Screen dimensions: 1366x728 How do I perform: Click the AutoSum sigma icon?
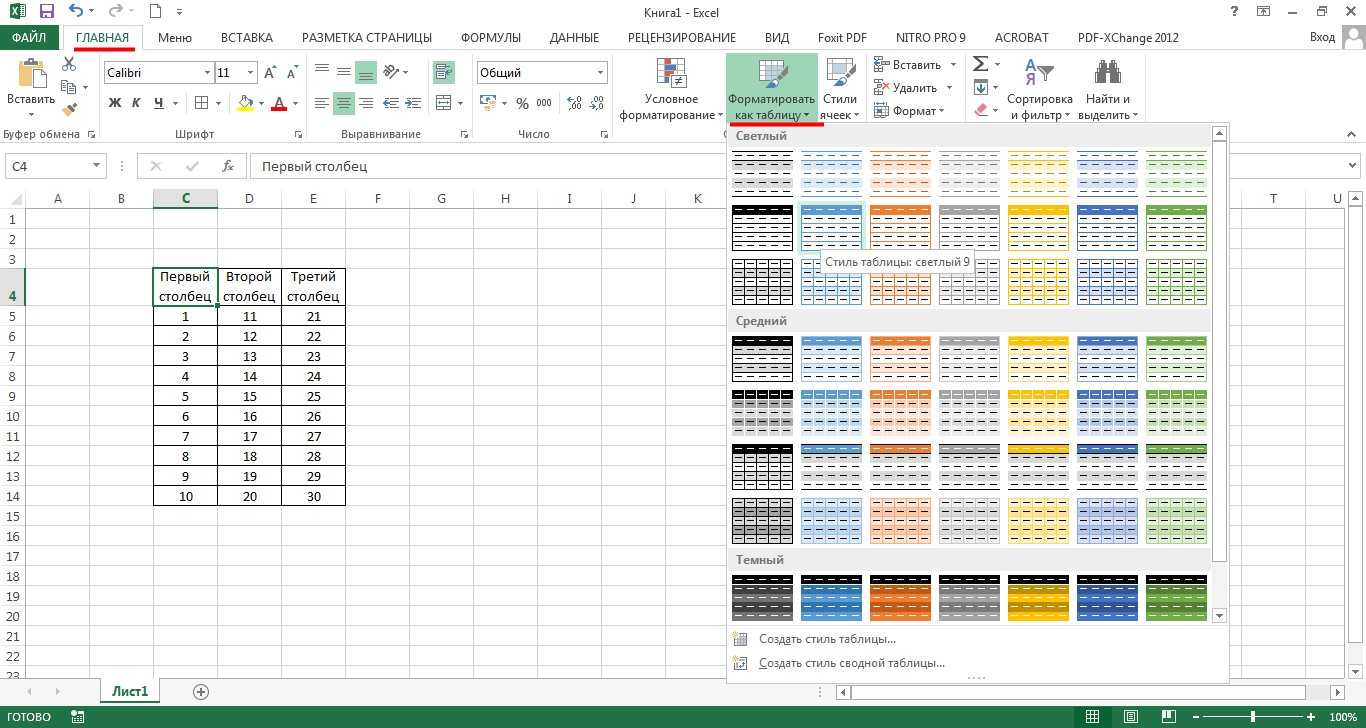point(980,64)
